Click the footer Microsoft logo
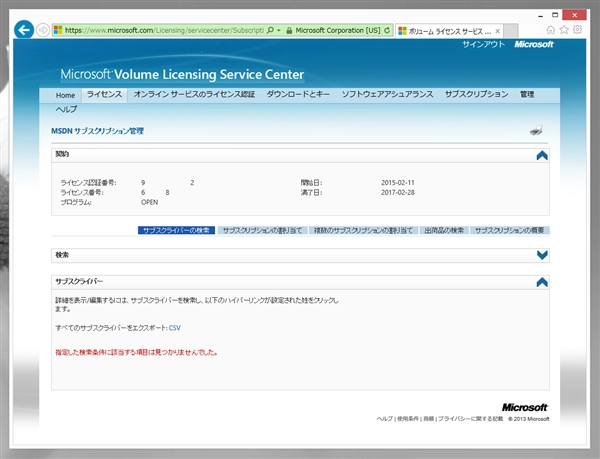This screenshot has height=459, width=600. 525,407
